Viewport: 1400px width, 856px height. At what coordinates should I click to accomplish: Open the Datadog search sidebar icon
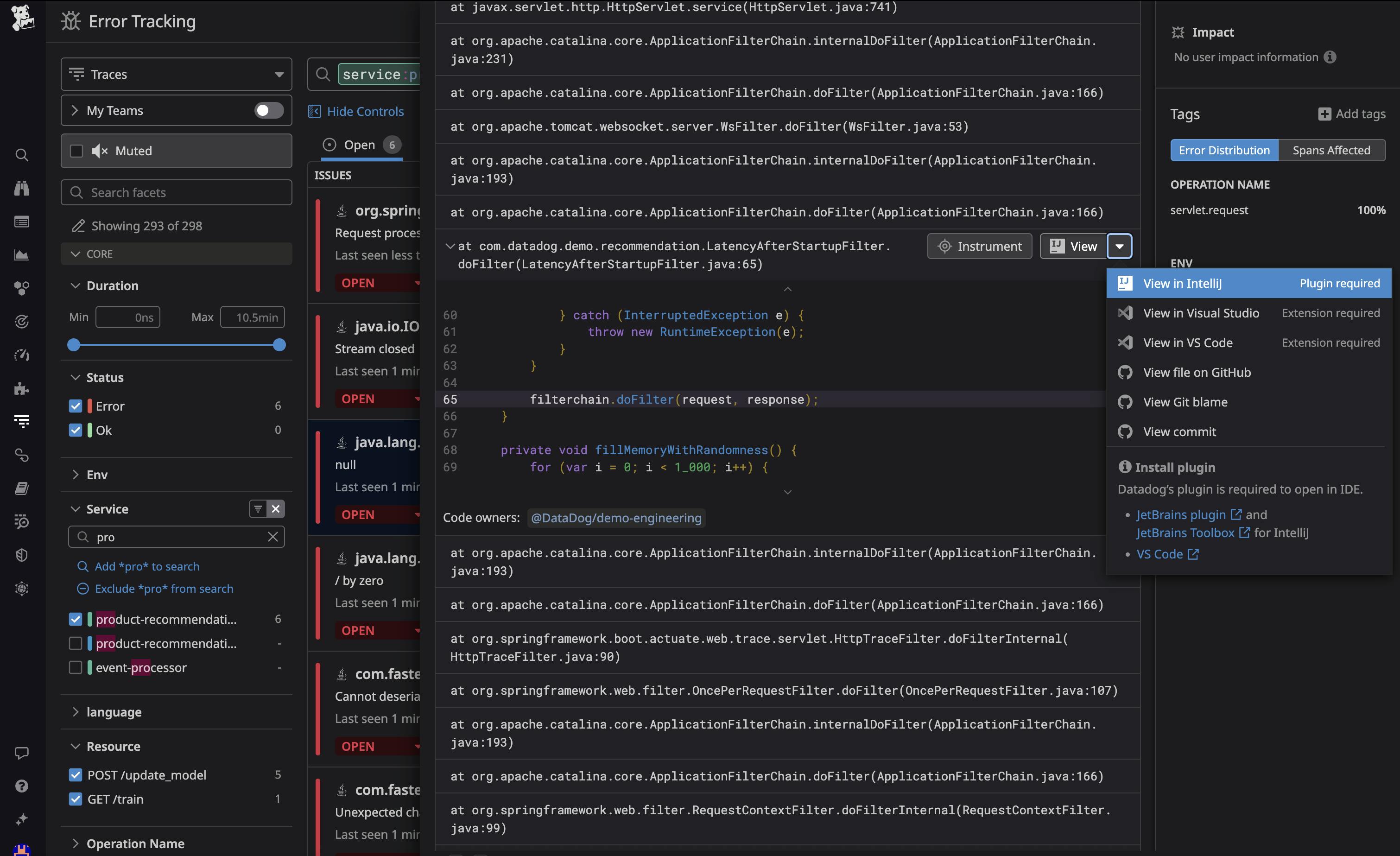coord(22,155)
